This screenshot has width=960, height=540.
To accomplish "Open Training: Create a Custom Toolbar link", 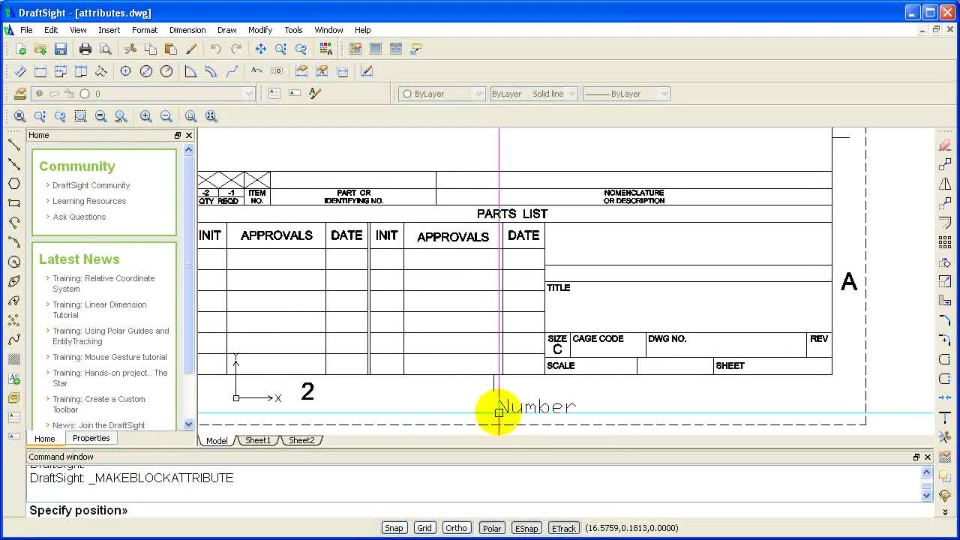I will 99,404.
